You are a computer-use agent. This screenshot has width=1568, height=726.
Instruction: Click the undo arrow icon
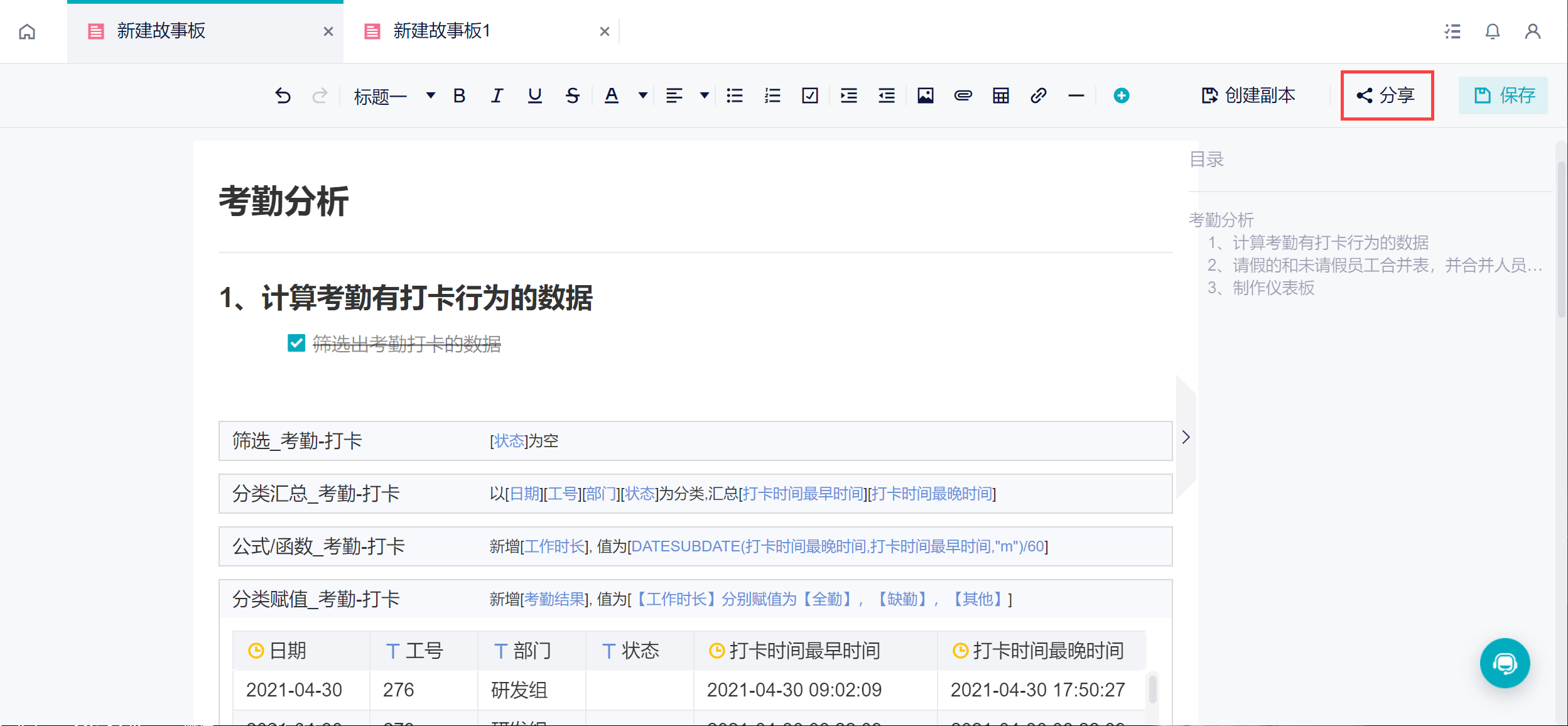pyautogui.click(x=283, y=95)
